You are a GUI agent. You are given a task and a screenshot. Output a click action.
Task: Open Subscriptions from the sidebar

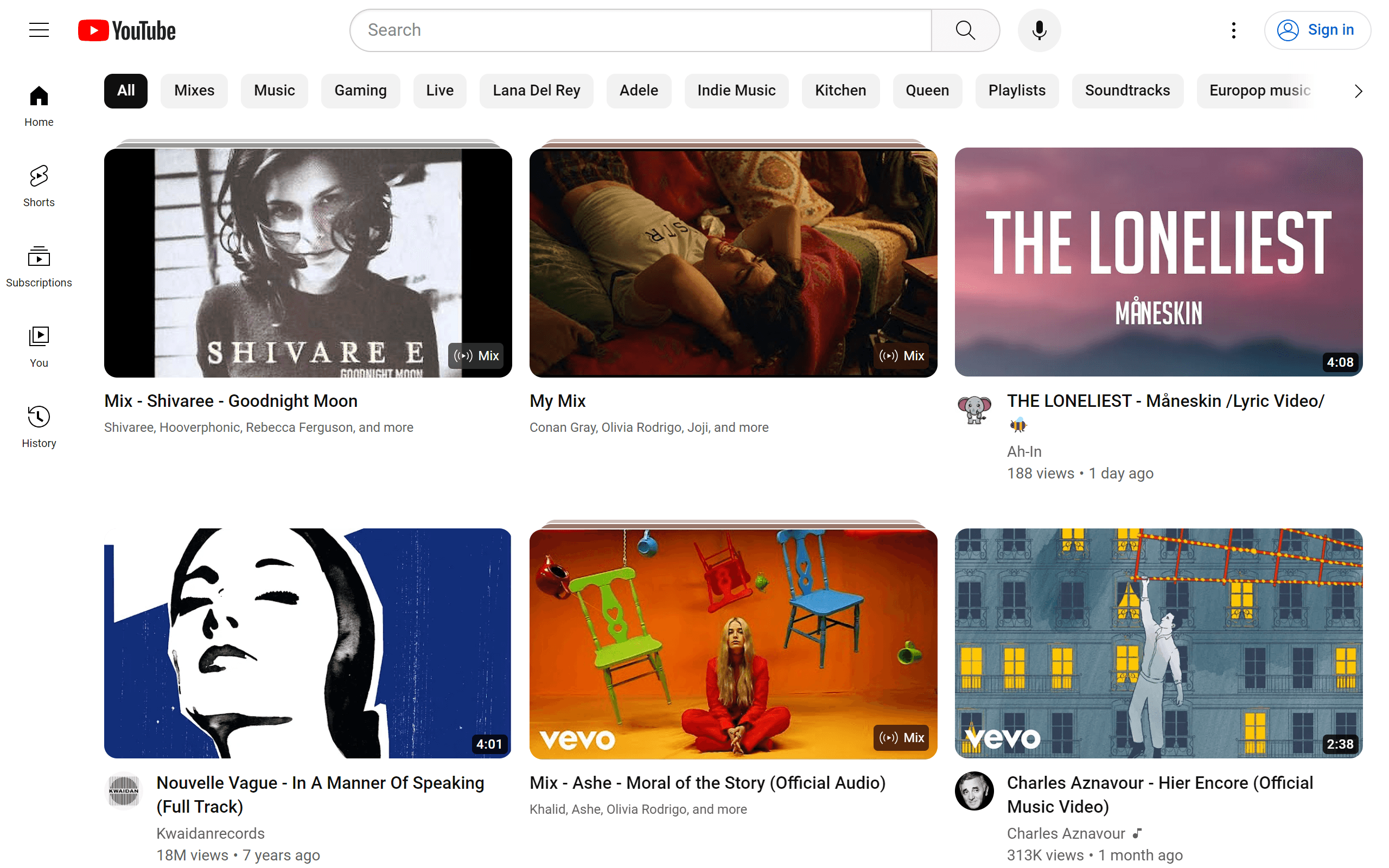pyautogui.click(x=39, y=264)
